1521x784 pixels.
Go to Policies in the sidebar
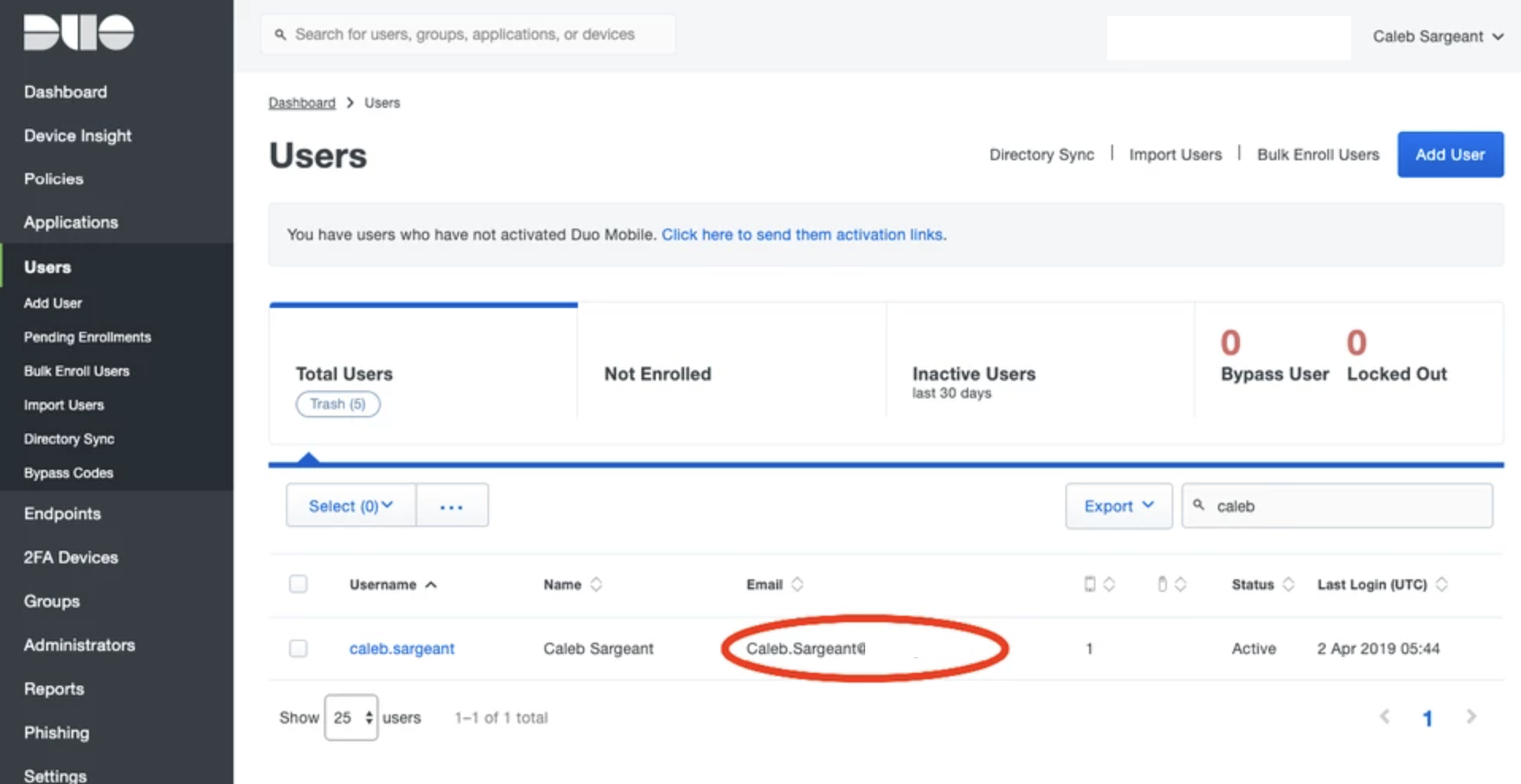pos(53,179)
